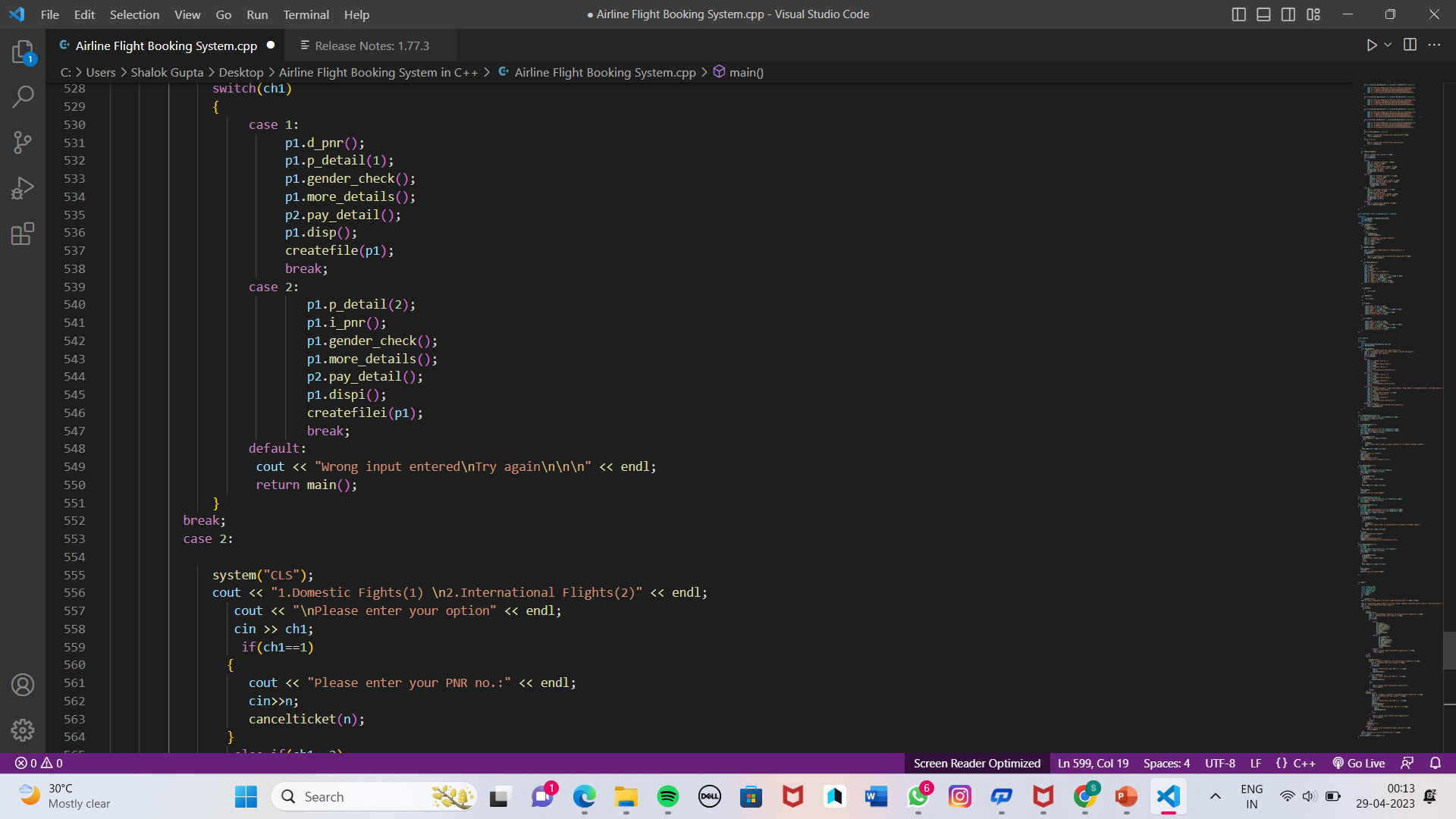The image size is (1456, 819).
Task: Click the Go Live status bar button
Action: 1359,763
